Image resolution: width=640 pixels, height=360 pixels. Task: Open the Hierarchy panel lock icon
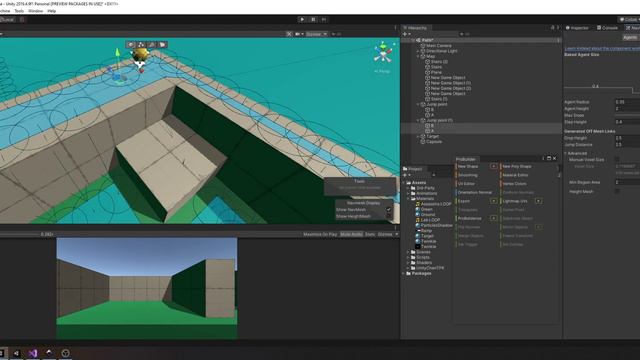pyautogui.click(x=553, y=28)
